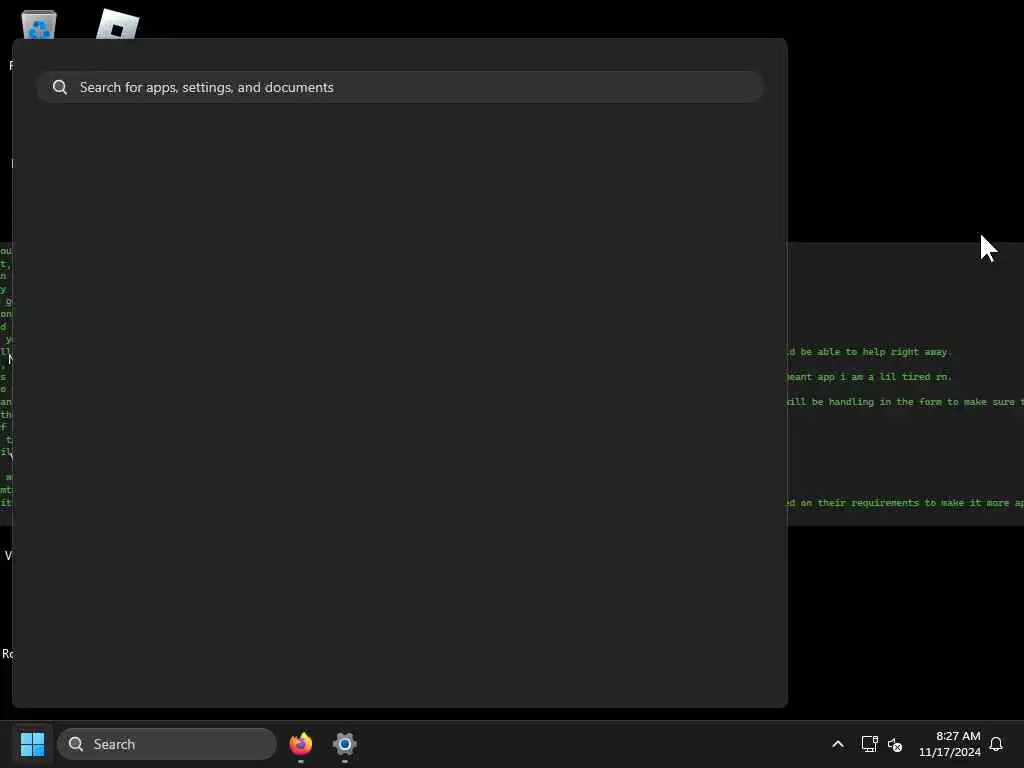
Task: Click the taskbar Search box
Action: 167,744
